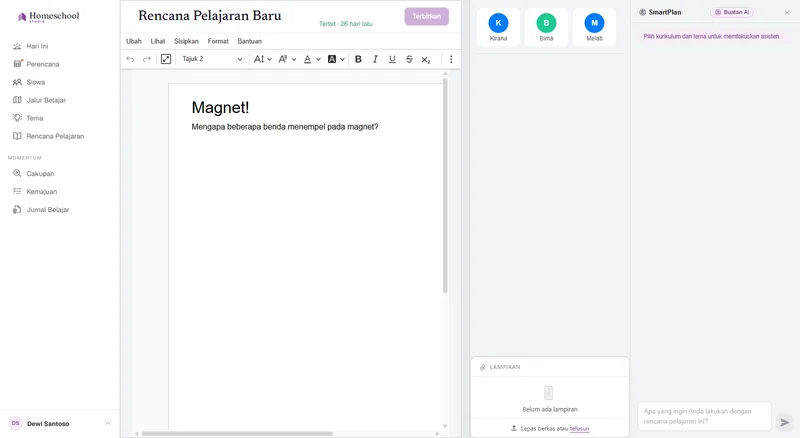The width and height of the screenshot is (800, 438).
Task: Toggle subscript formatting
Action: pyautogui.click(x=426, y=59)
